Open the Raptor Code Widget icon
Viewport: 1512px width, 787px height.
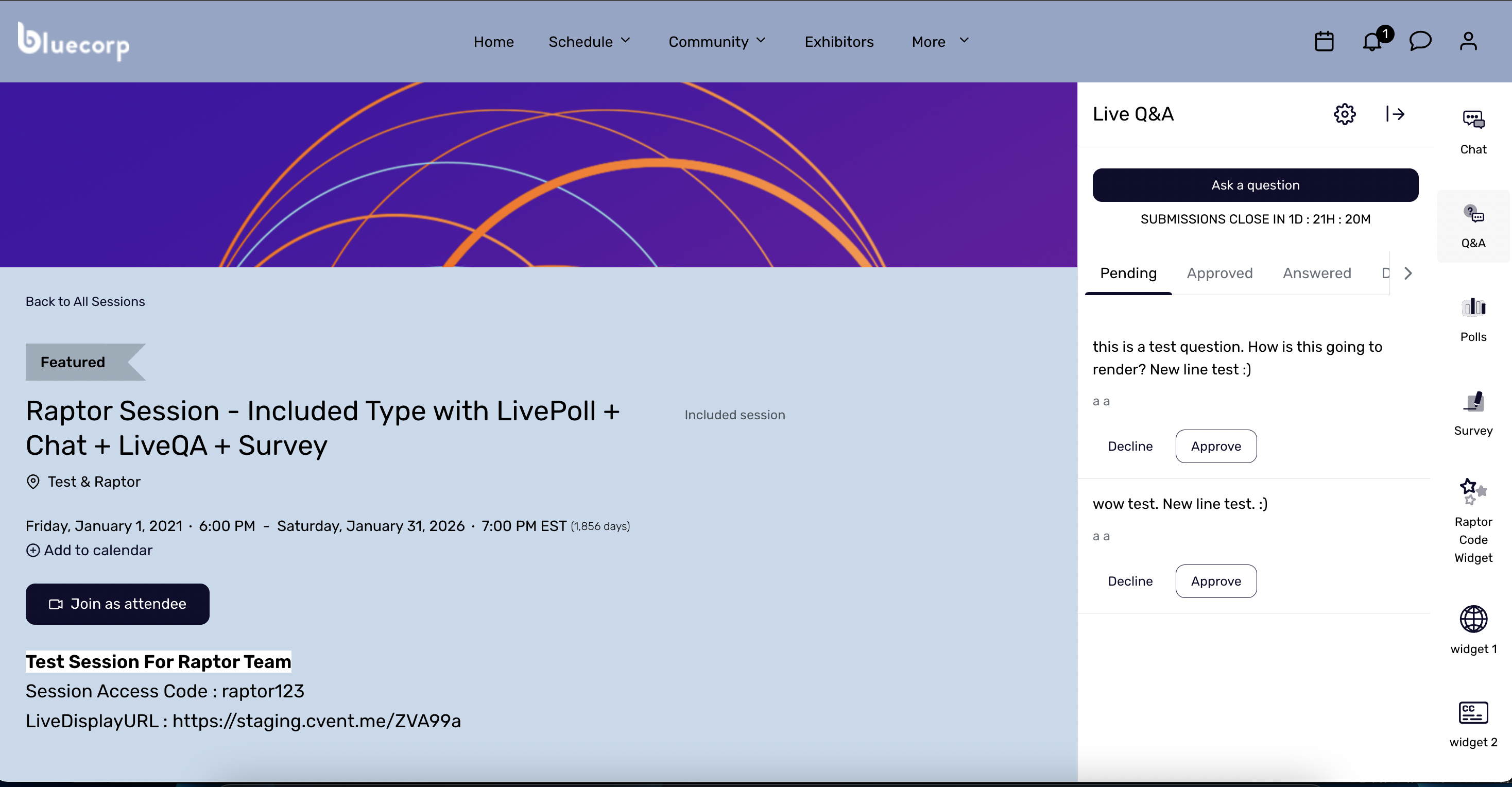(1473, 491)
